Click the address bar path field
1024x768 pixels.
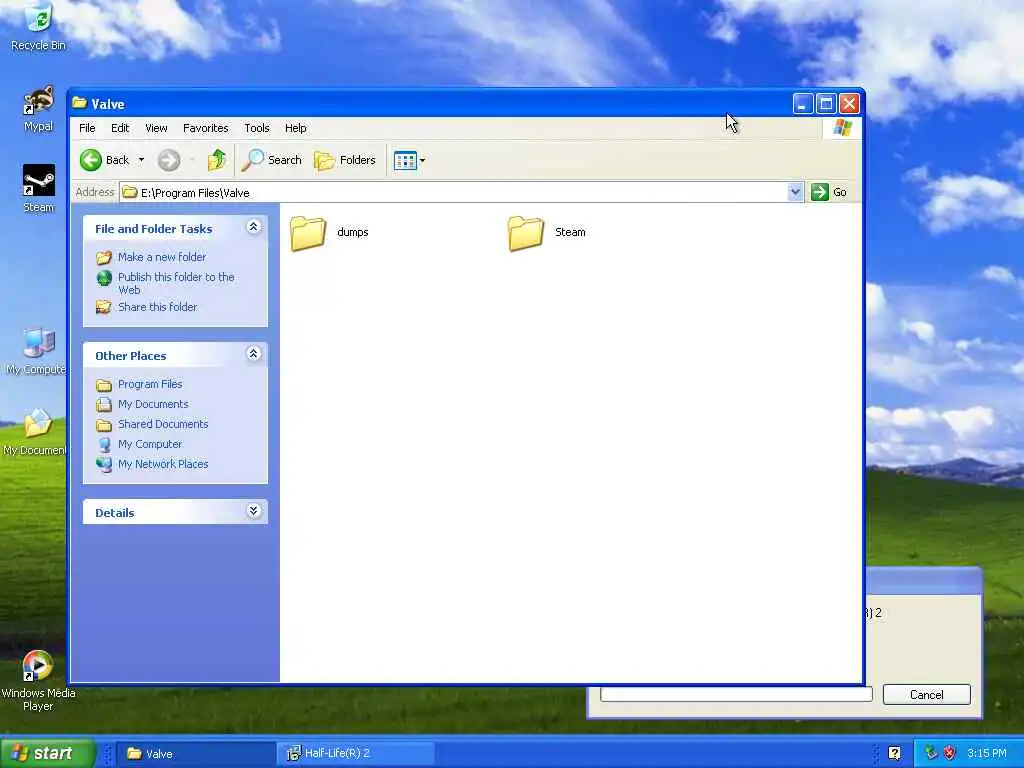(454, 192)
